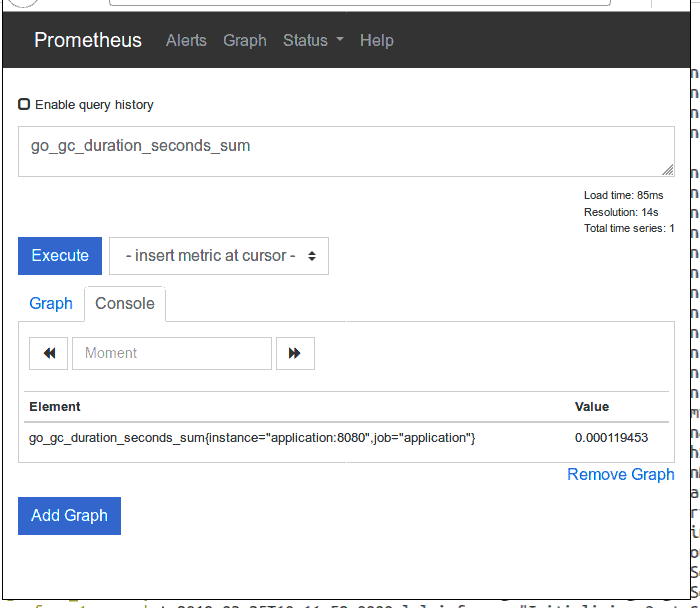Viewport: 700px width, 608px height.
Task: Grab the query box resize handle
Action: click(668, 170)
